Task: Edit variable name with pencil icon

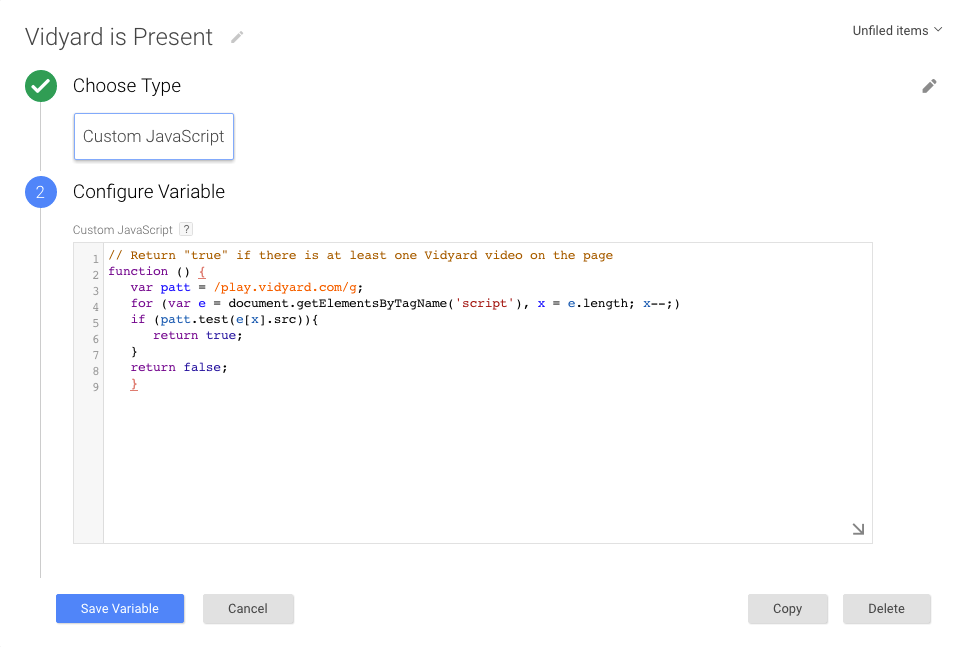Action: coord(237,38)
